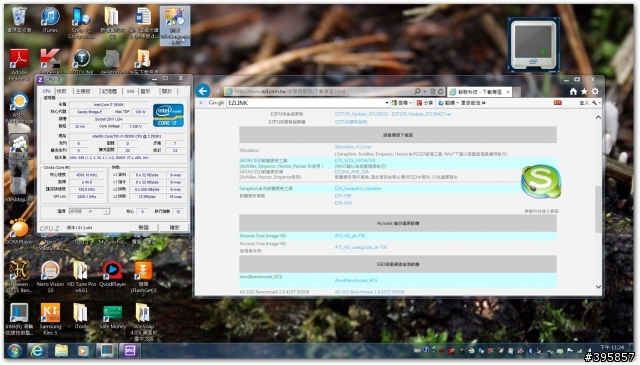640x365 pixels.
Task: Open the Recycle Bin desktop icon
Action: [x=19, y=20]
